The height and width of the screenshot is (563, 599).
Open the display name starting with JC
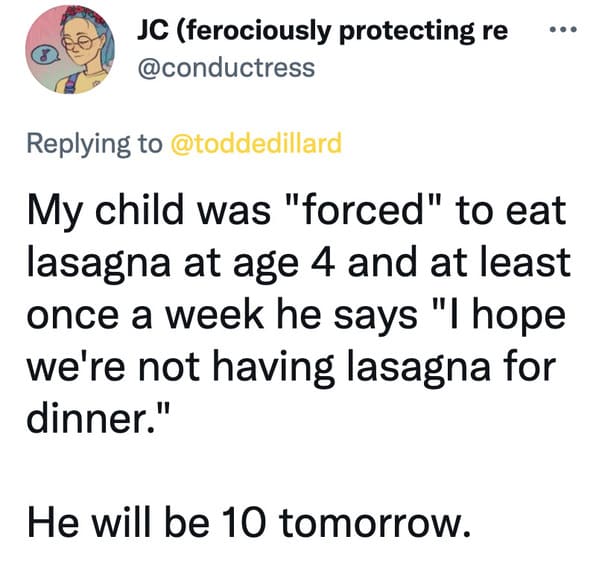tap(322, 31)
